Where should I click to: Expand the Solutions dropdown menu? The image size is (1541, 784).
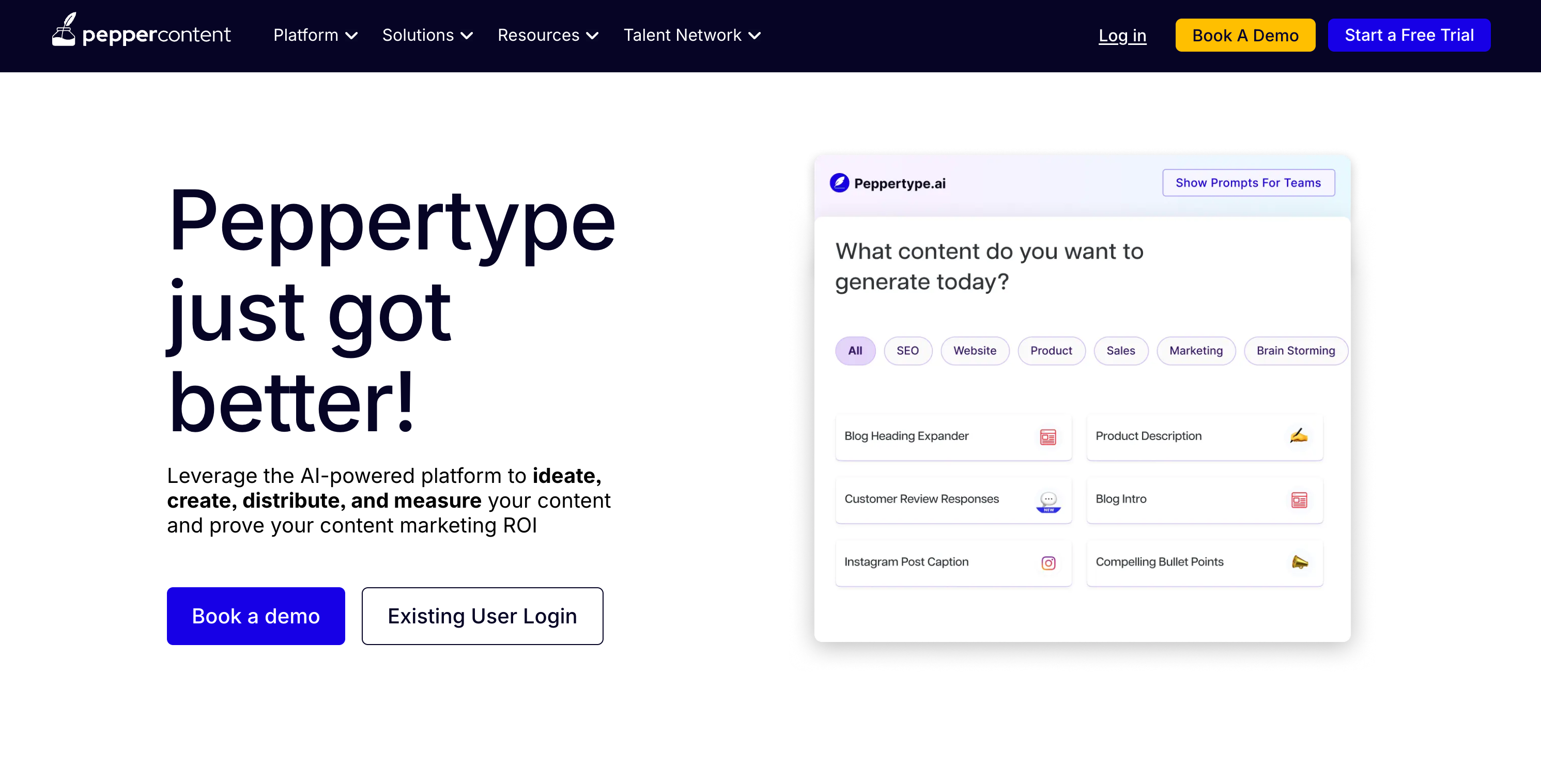point(427,35)
